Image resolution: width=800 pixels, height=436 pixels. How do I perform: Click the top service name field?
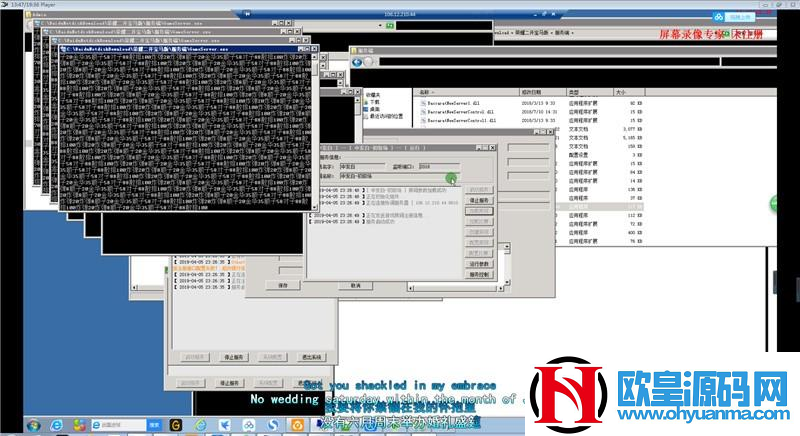(363, 167)
